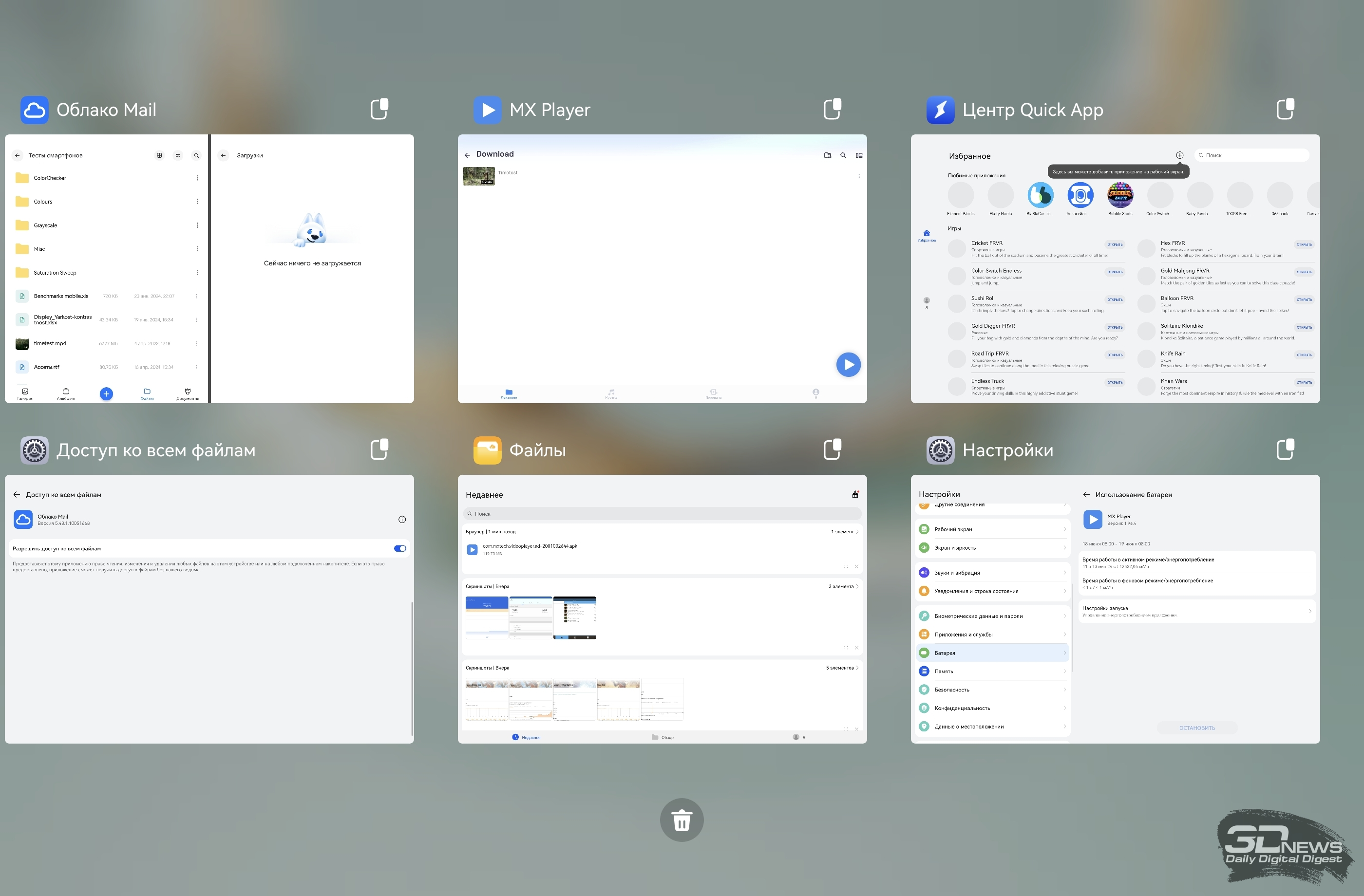
Task: Open Центр Quick App in multi-window mode
Action: [x=1286, y=108]
